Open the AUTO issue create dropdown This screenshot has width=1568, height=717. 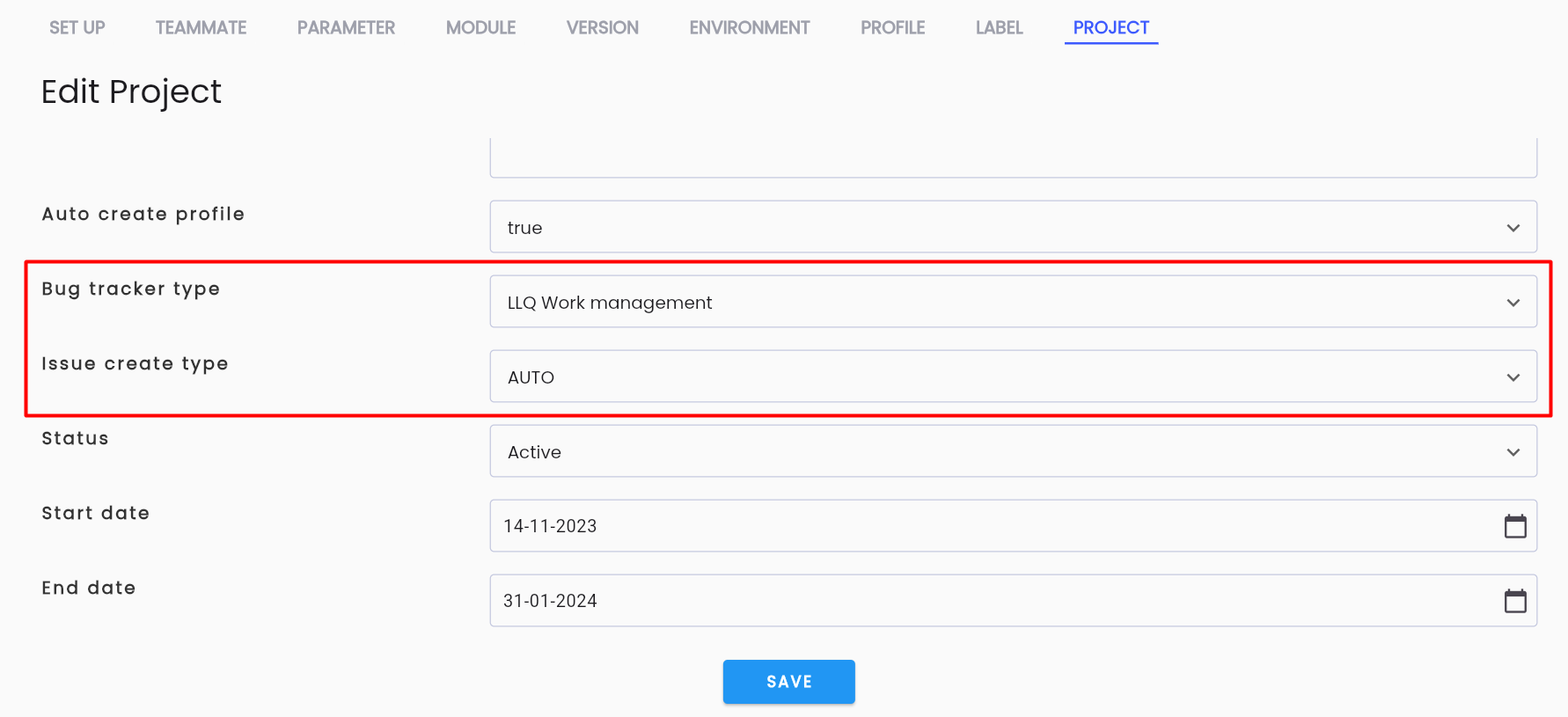[1013, 377]
